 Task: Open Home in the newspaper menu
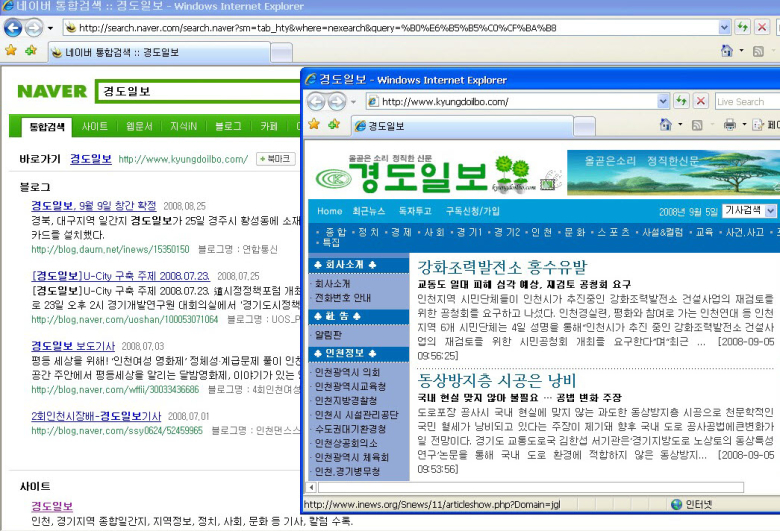click(x=329, y=211)
